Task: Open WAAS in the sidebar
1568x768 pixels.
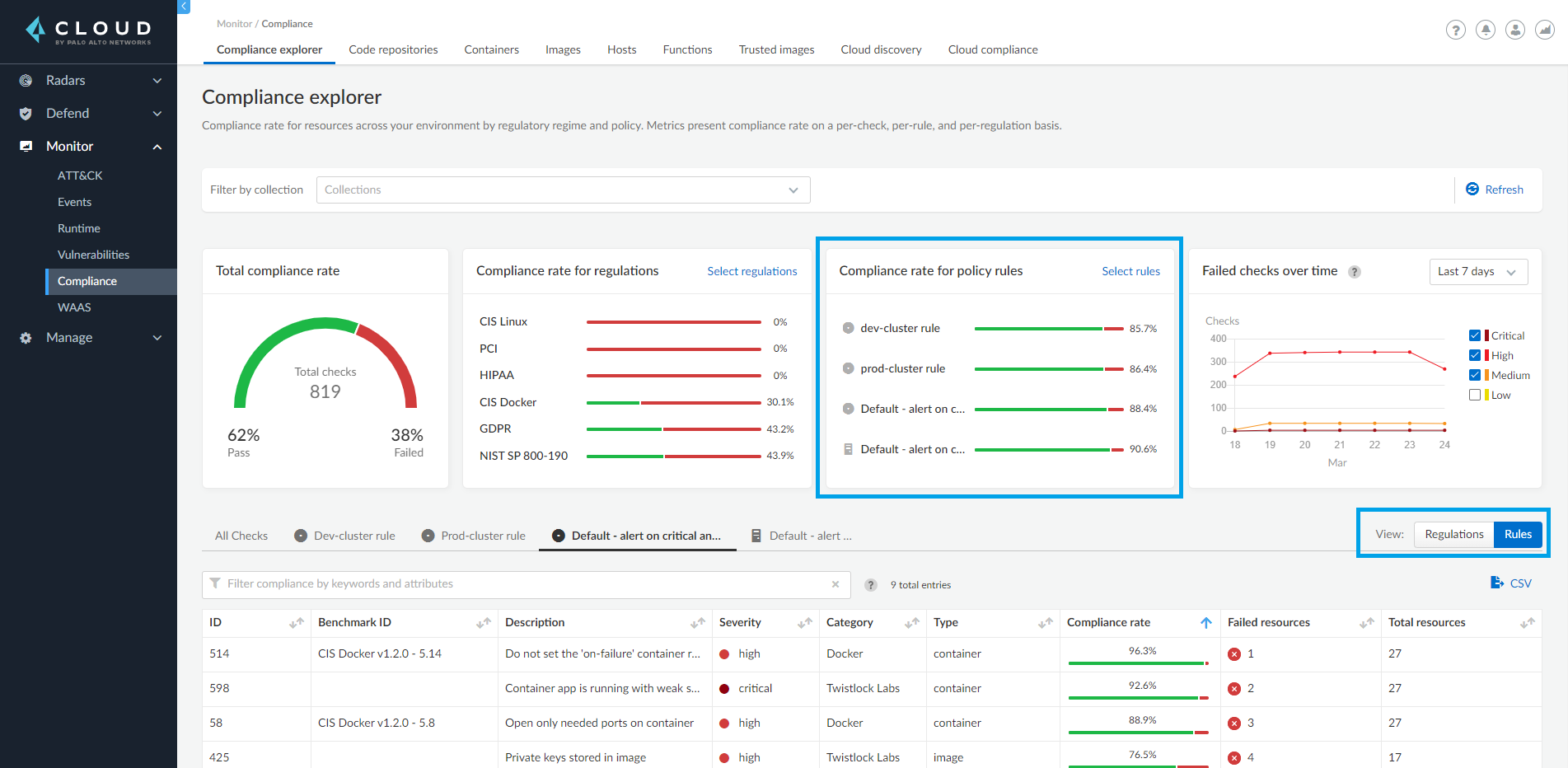Action: [74, 307]
